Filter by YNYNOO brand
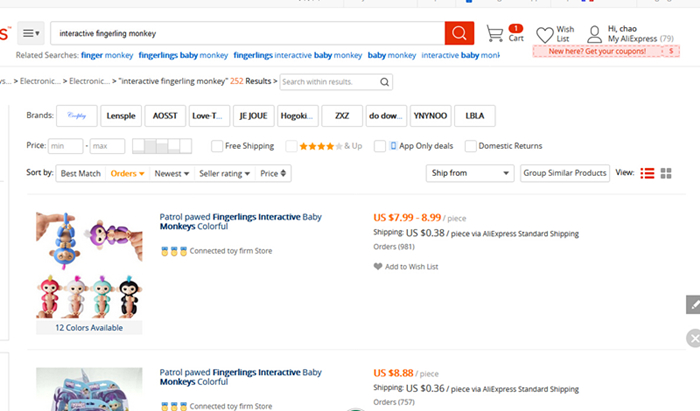 430,116
